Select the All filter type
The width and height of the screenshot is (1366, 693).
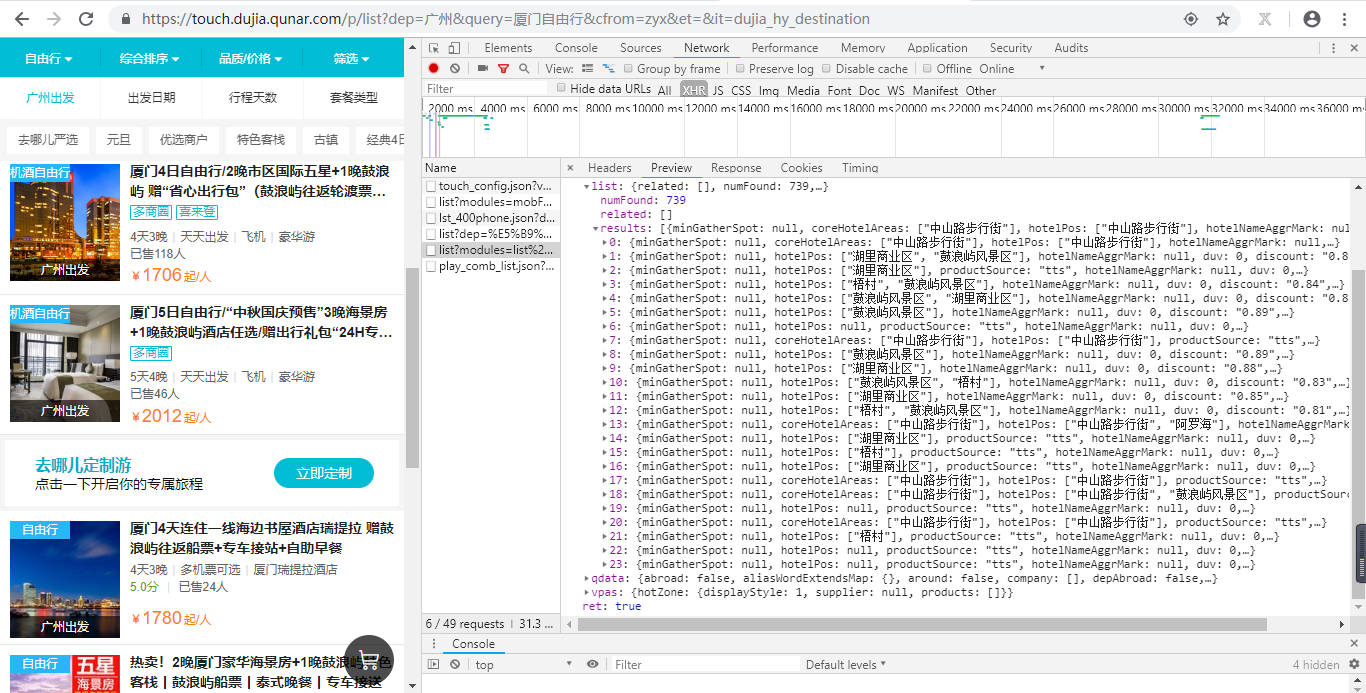tap(665, 90)
